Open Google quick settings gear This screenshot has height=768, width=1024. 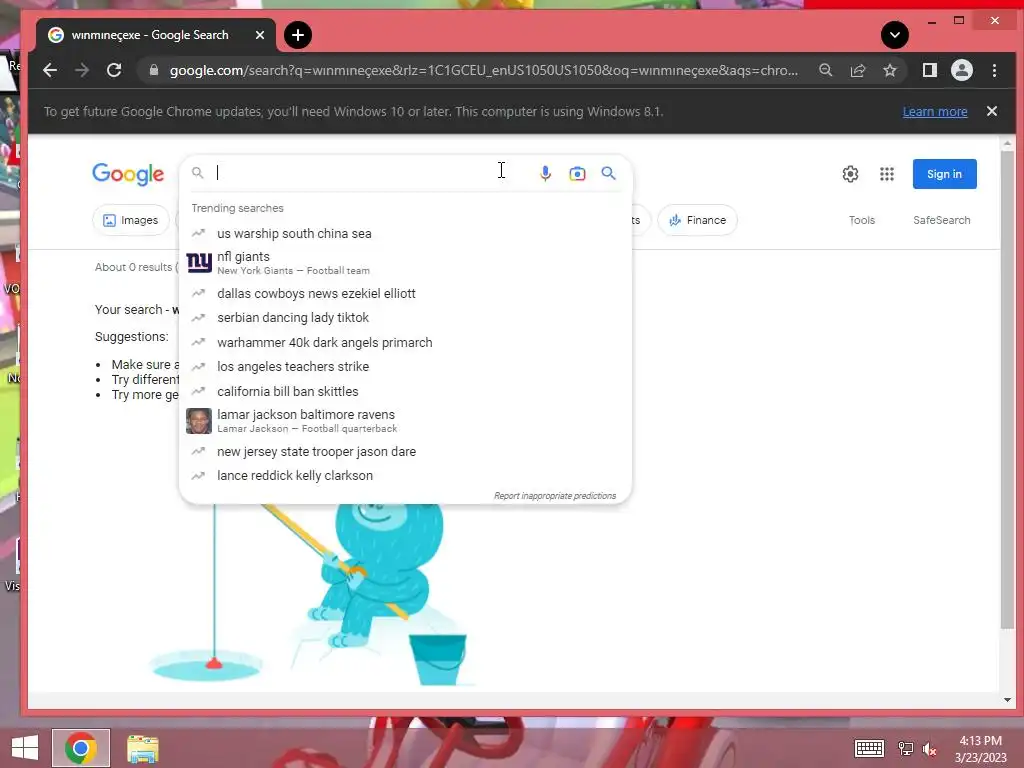(x=850, y=174)
